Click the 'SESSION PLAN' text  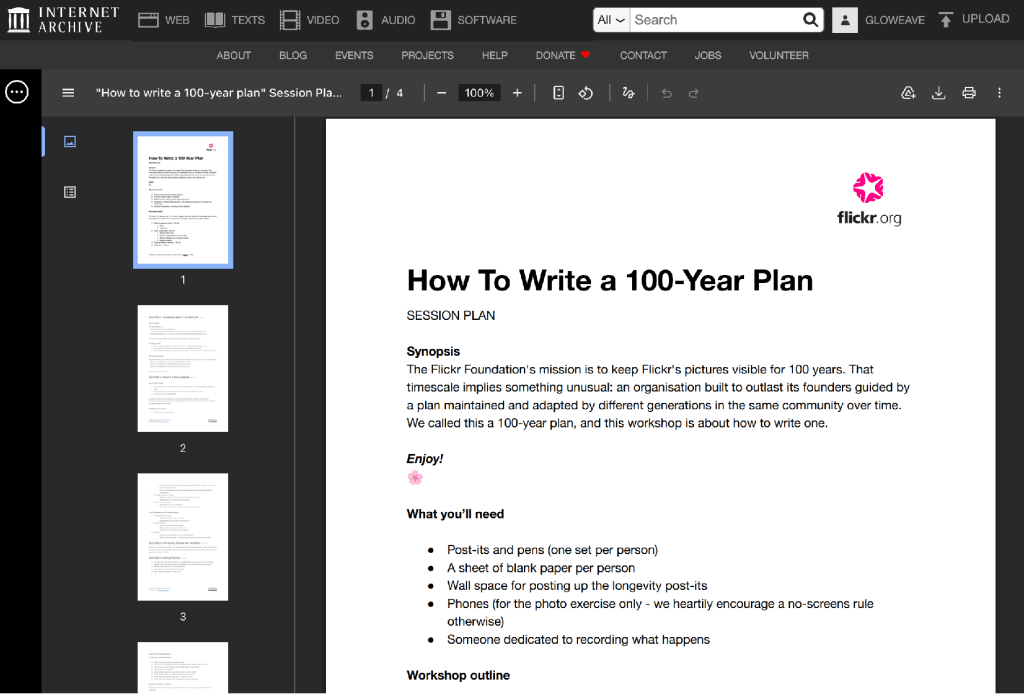[451, 315]
